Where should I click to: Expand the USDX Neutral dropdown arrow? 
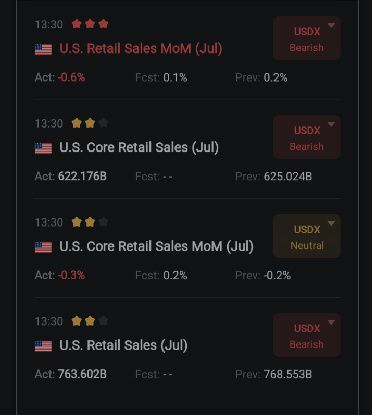(331, 223)
